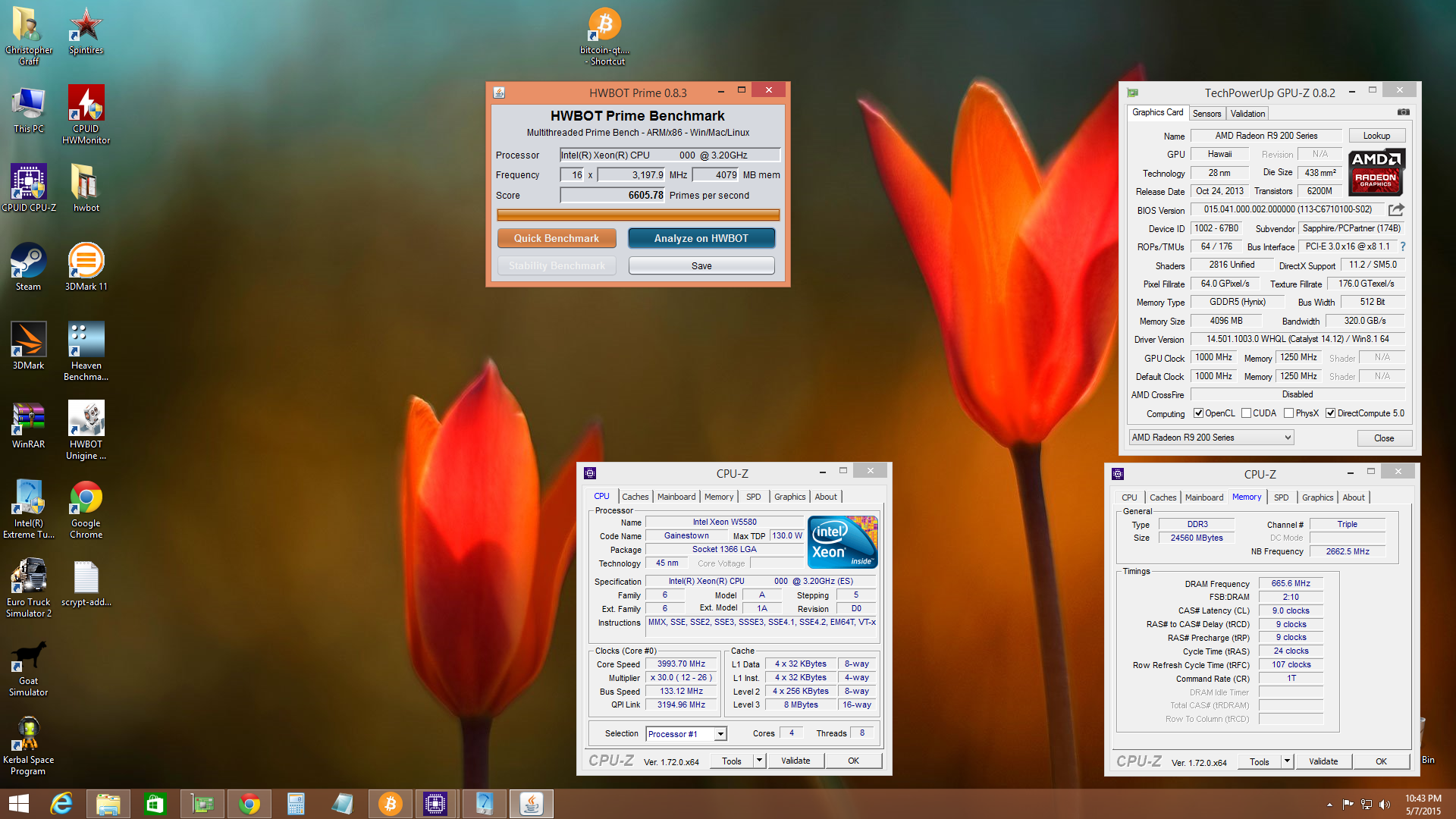Click the Lookup button in GPU-Z
The image size is (1456, 819).
click(1376, 136)
